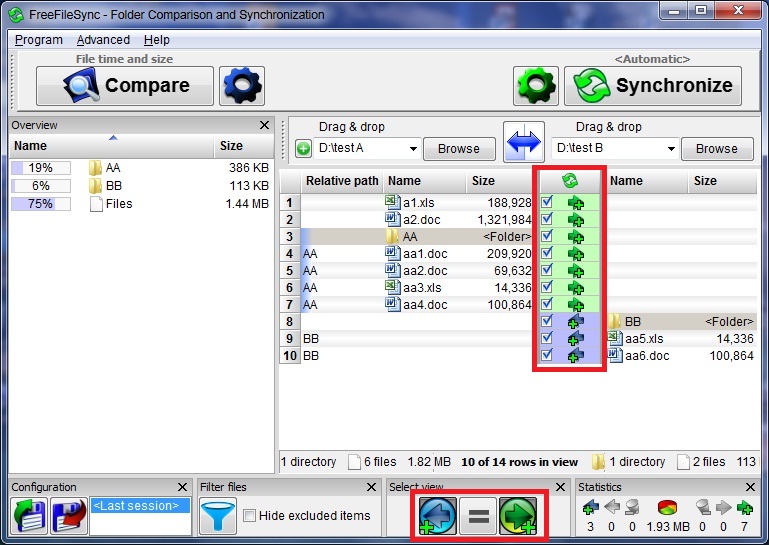
Task: Save configuration floppy disk icon
Action: click(69, 516)
